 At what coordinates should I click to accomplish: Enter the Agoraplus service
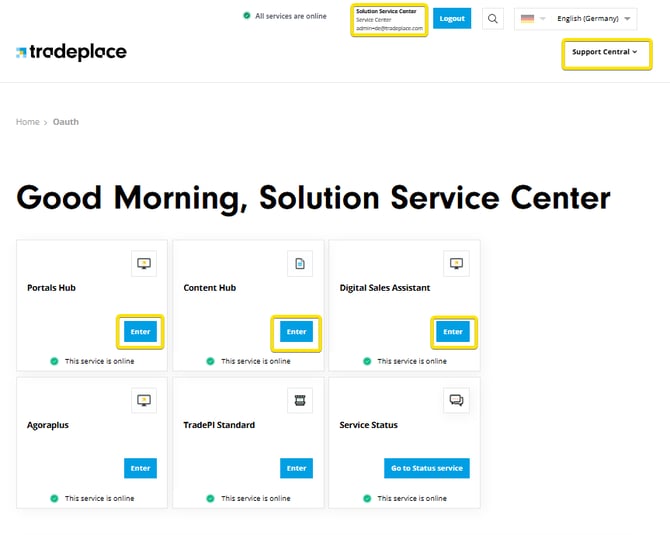pos(141,468)
